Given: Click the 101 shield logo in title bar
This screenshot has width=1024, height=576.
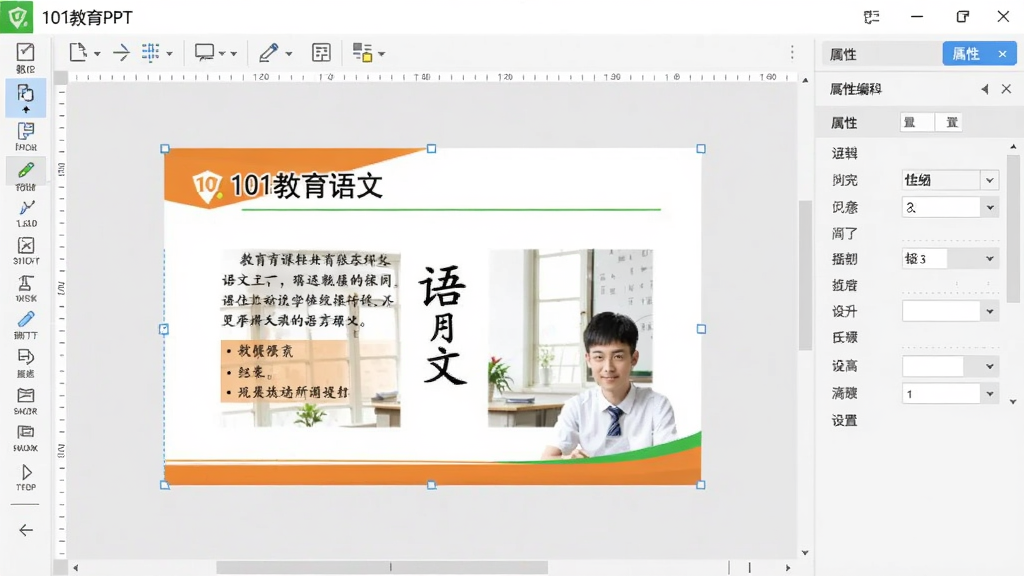Looking at the screenshot, I should pos(16,16).
